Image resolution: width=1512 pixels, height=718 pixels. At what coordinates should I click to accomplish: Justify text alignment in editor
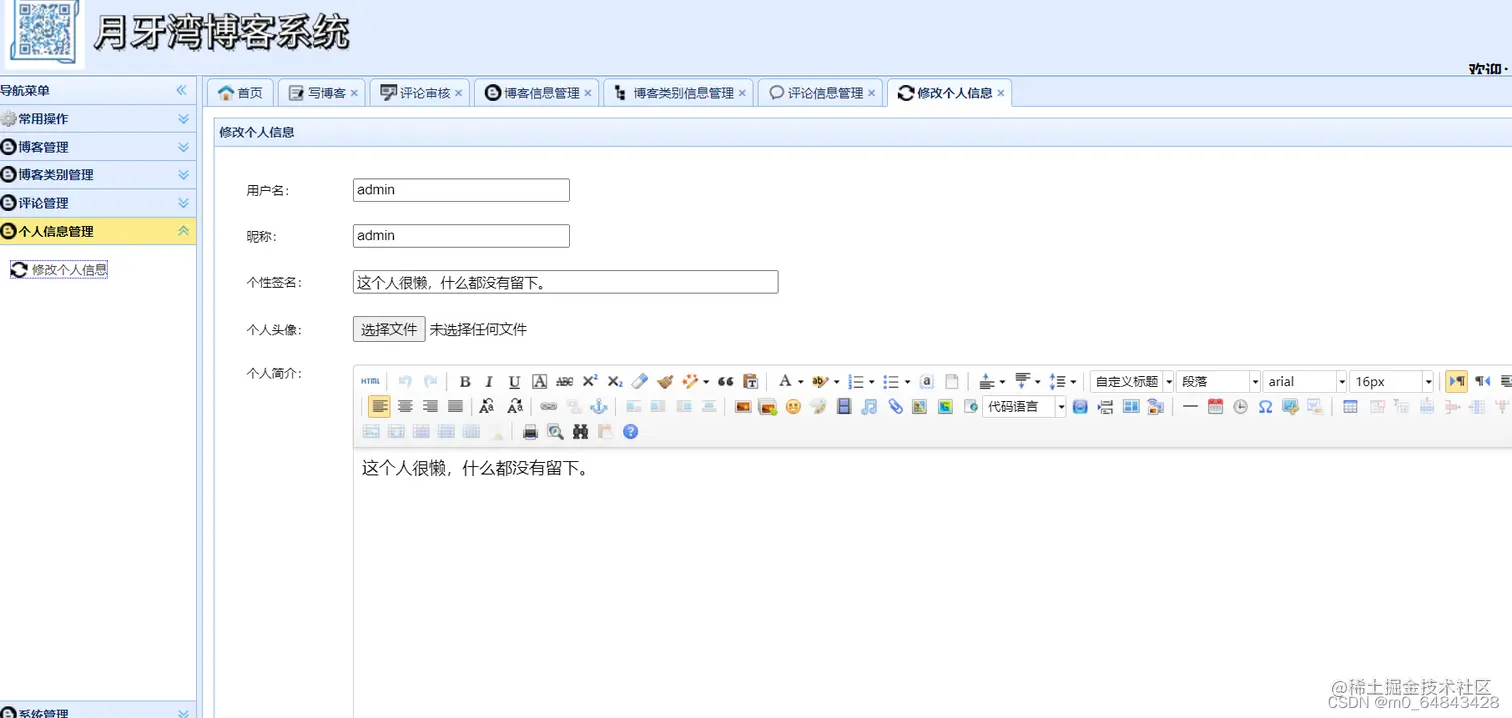(455, 407)
